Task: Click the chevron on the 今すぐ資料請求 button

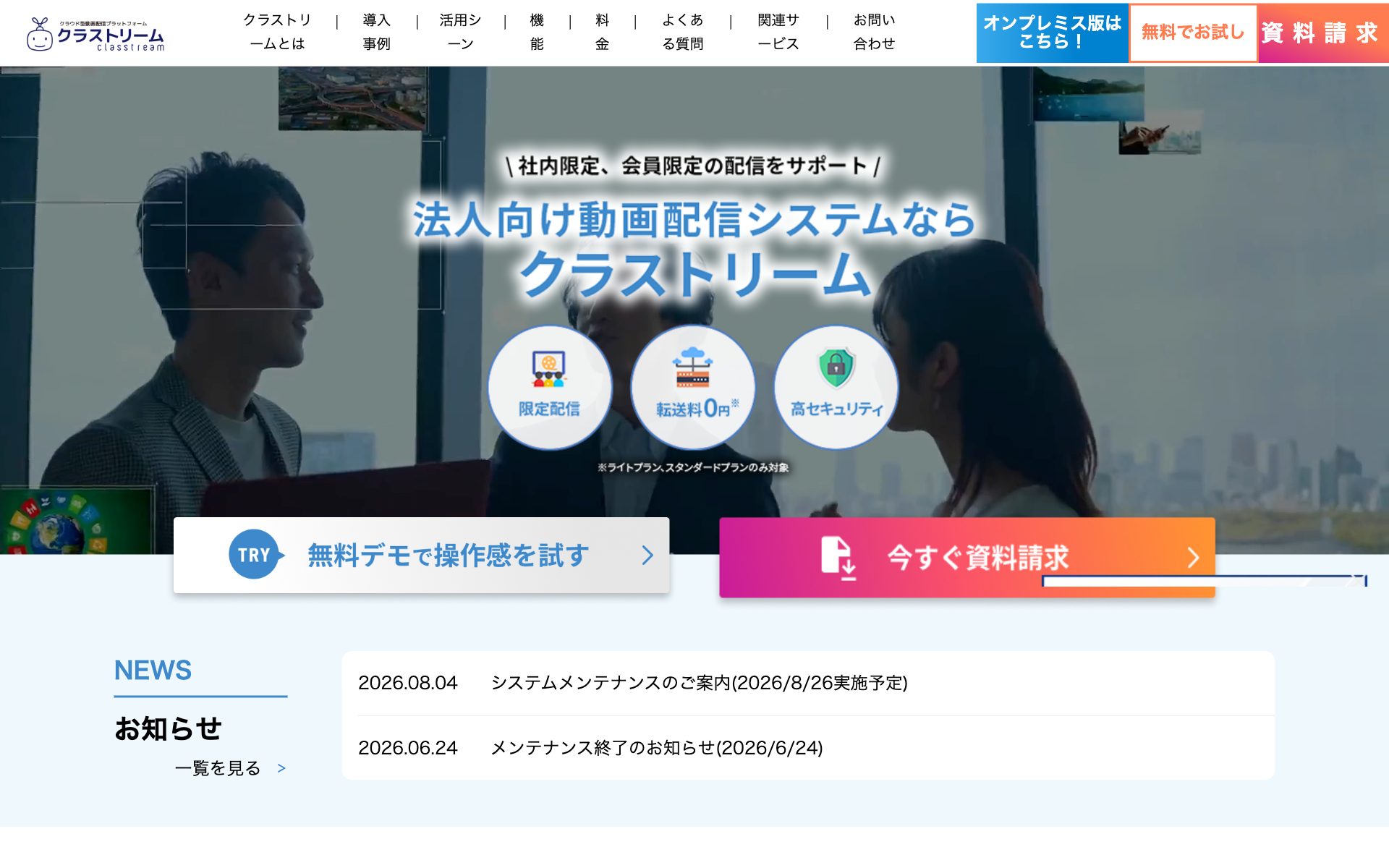Action: pyautogui.click(x=1194, y=557)
